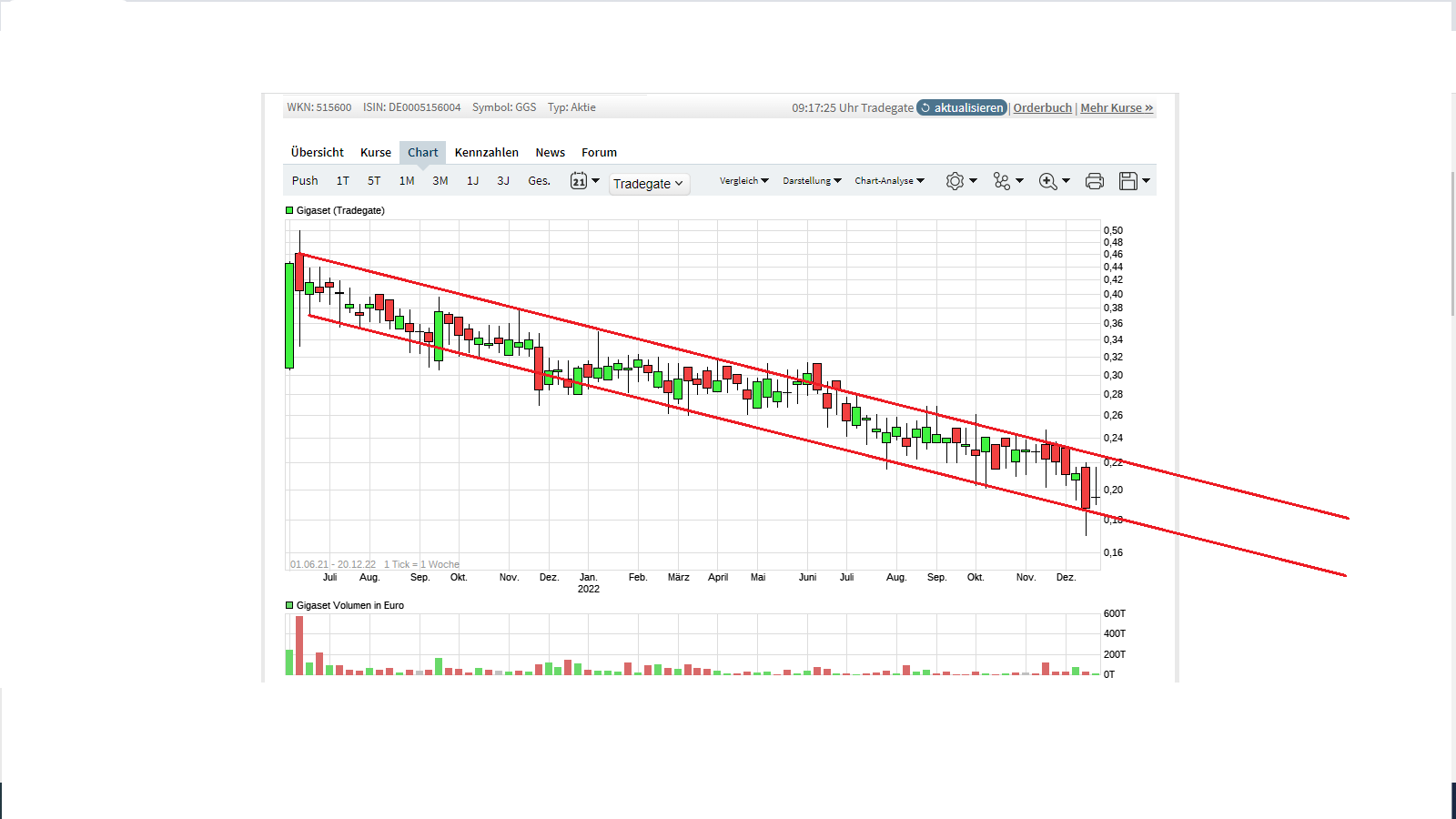Screen dimensions: 1456x819
Task: Switch to the Übersicht tab
Action: pyautogui.click(x=318, y=152)
